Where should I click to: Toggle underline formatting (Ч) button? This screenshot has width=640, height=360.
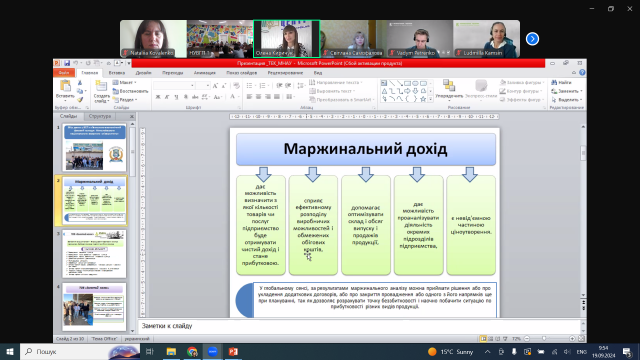pos(176,97)
